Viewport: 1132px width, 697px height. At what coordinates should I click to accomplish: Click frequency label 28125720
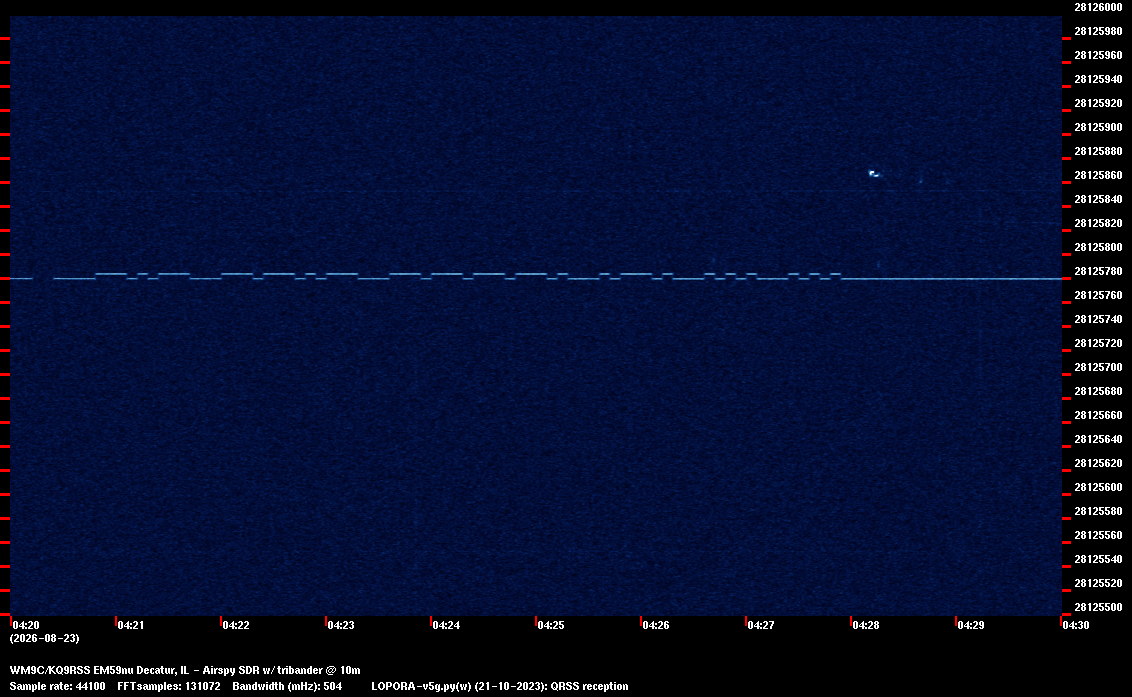1098,343
